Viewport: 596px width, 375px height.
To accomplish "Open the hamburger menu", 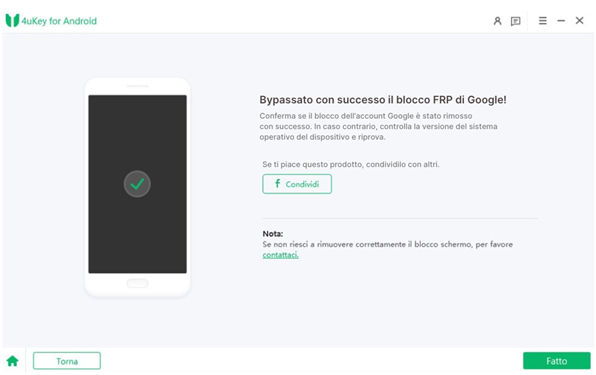I will pyautogui.click(x=543, y=21).
